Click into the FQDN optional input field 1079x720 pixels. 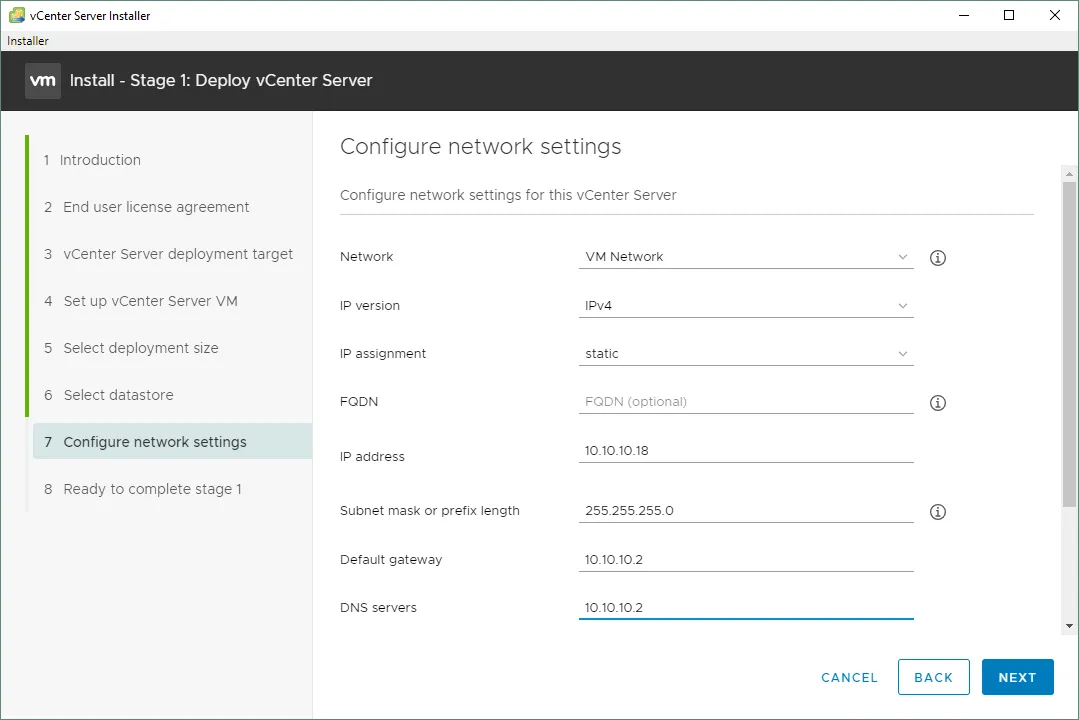click(x=746, y=402)
